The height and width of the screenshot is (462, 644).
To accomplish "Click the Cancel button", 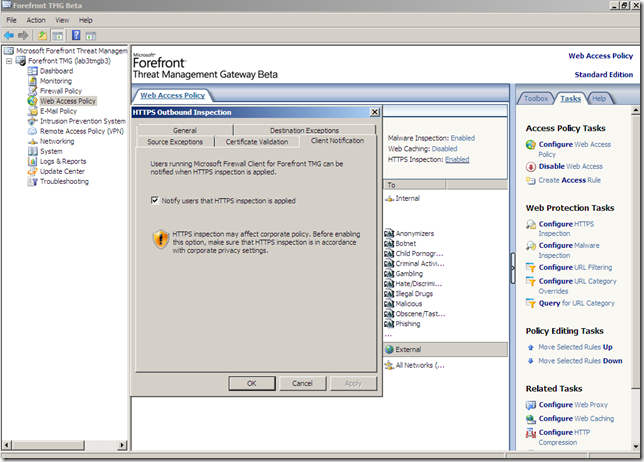I will click(302, 383).
